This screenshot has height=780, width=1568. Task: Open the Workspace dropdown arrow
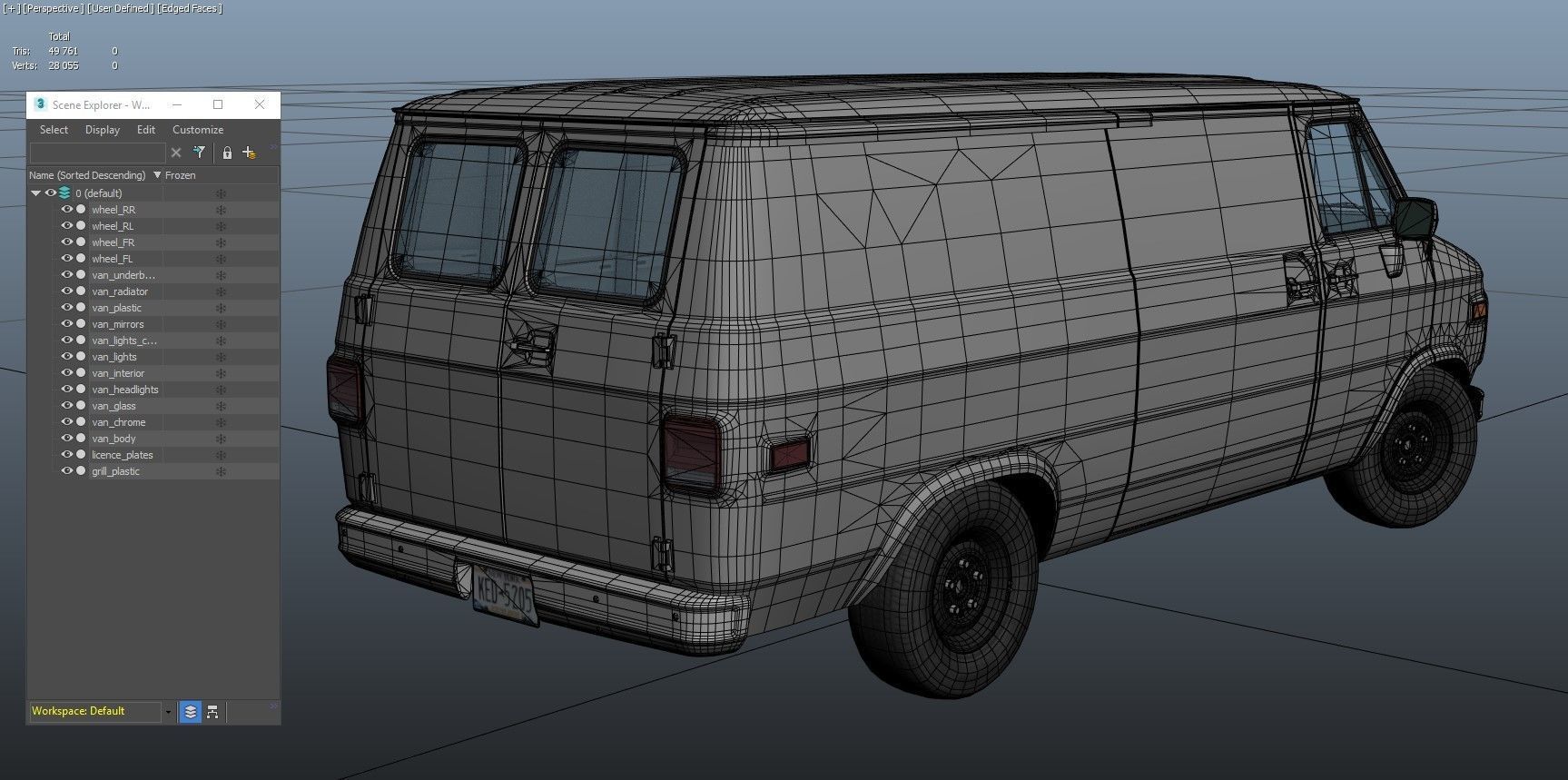coord(168,712)
